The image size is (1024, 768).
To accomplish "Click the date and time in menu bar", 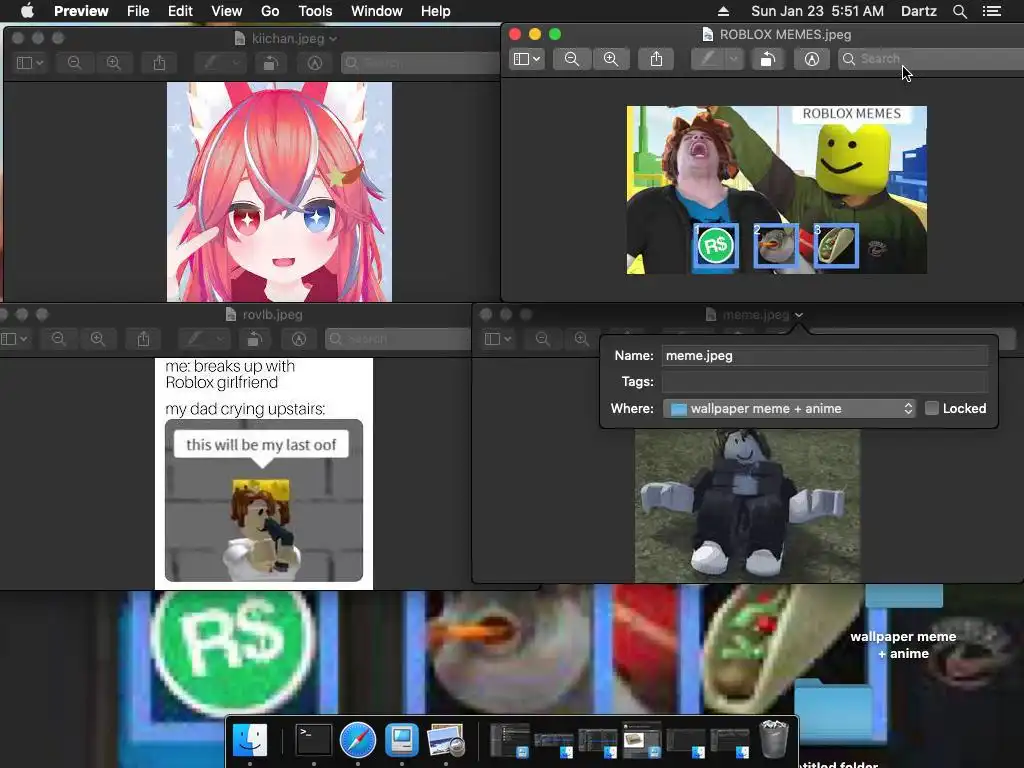I will (x=818, y=11).
